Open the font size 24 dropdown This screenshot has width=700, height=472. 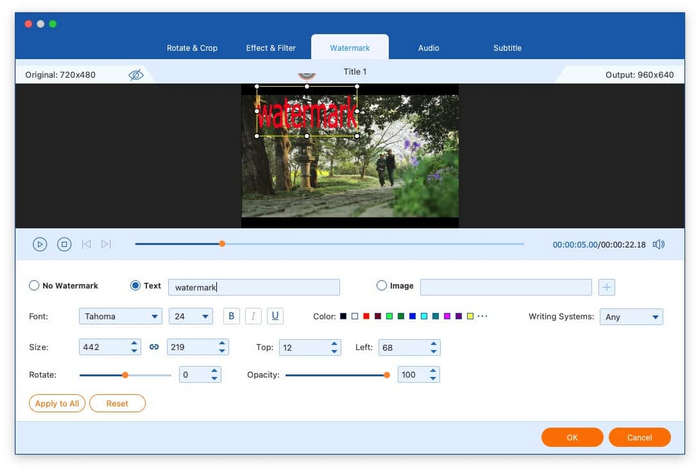(x=190, y=317)
